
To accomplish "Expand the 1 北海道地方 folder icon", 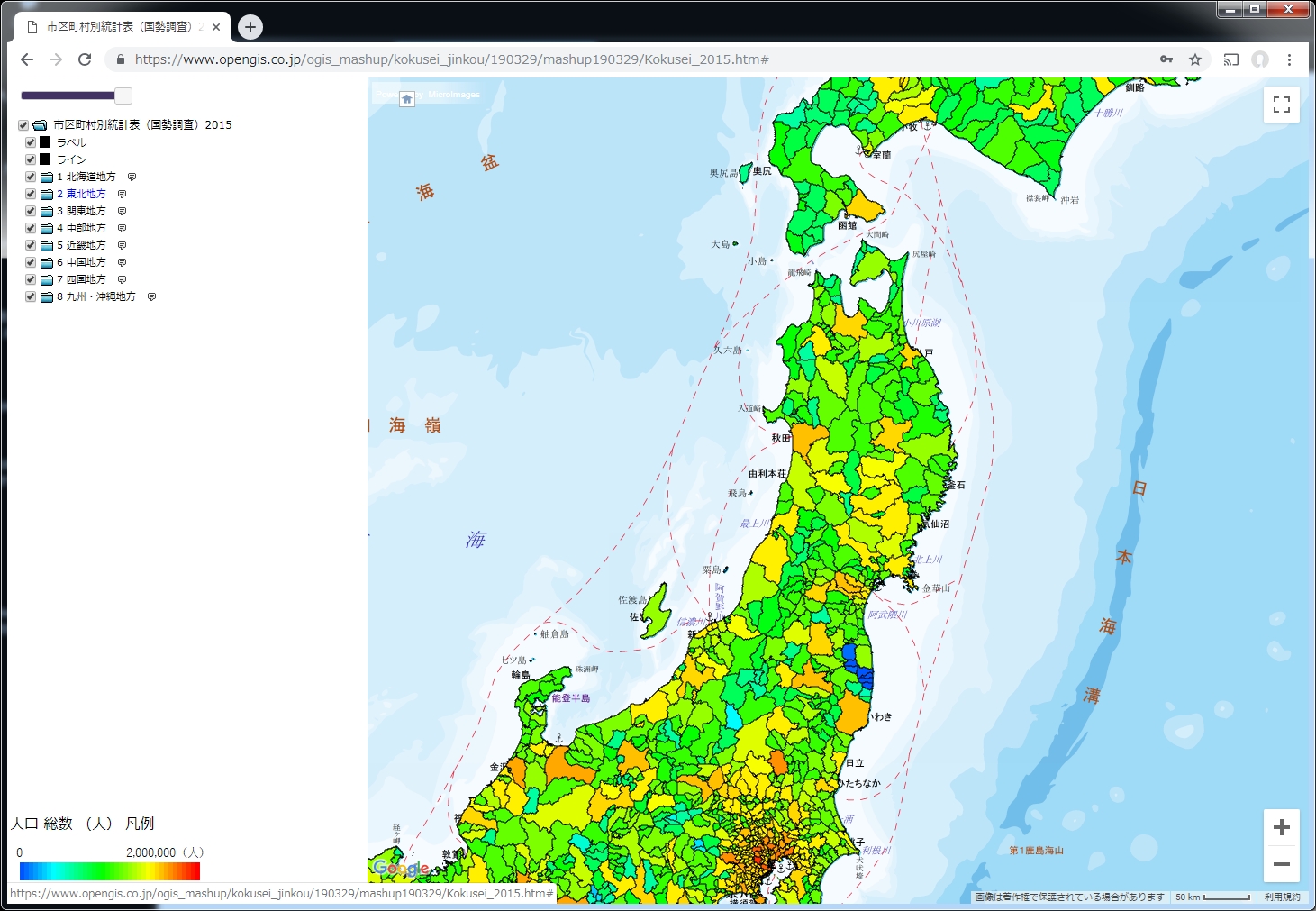I will pyautogui.click(x=47, y=177).
